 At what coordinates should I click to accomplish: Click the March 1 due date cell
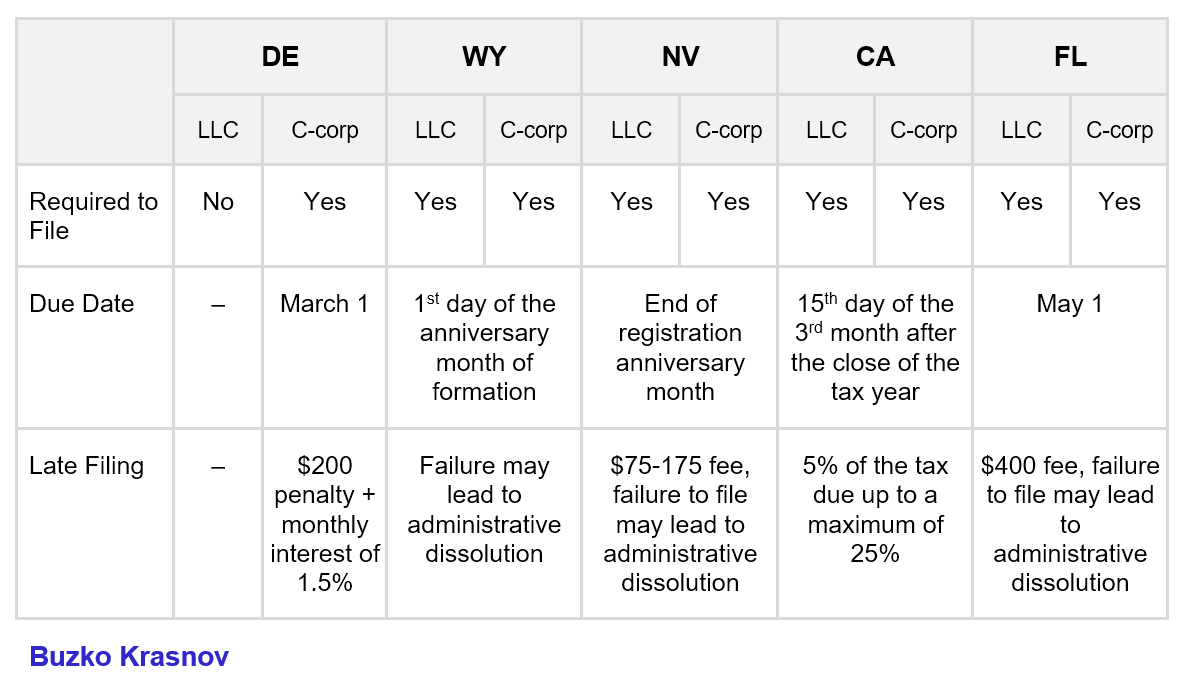(x=325, y=304)
